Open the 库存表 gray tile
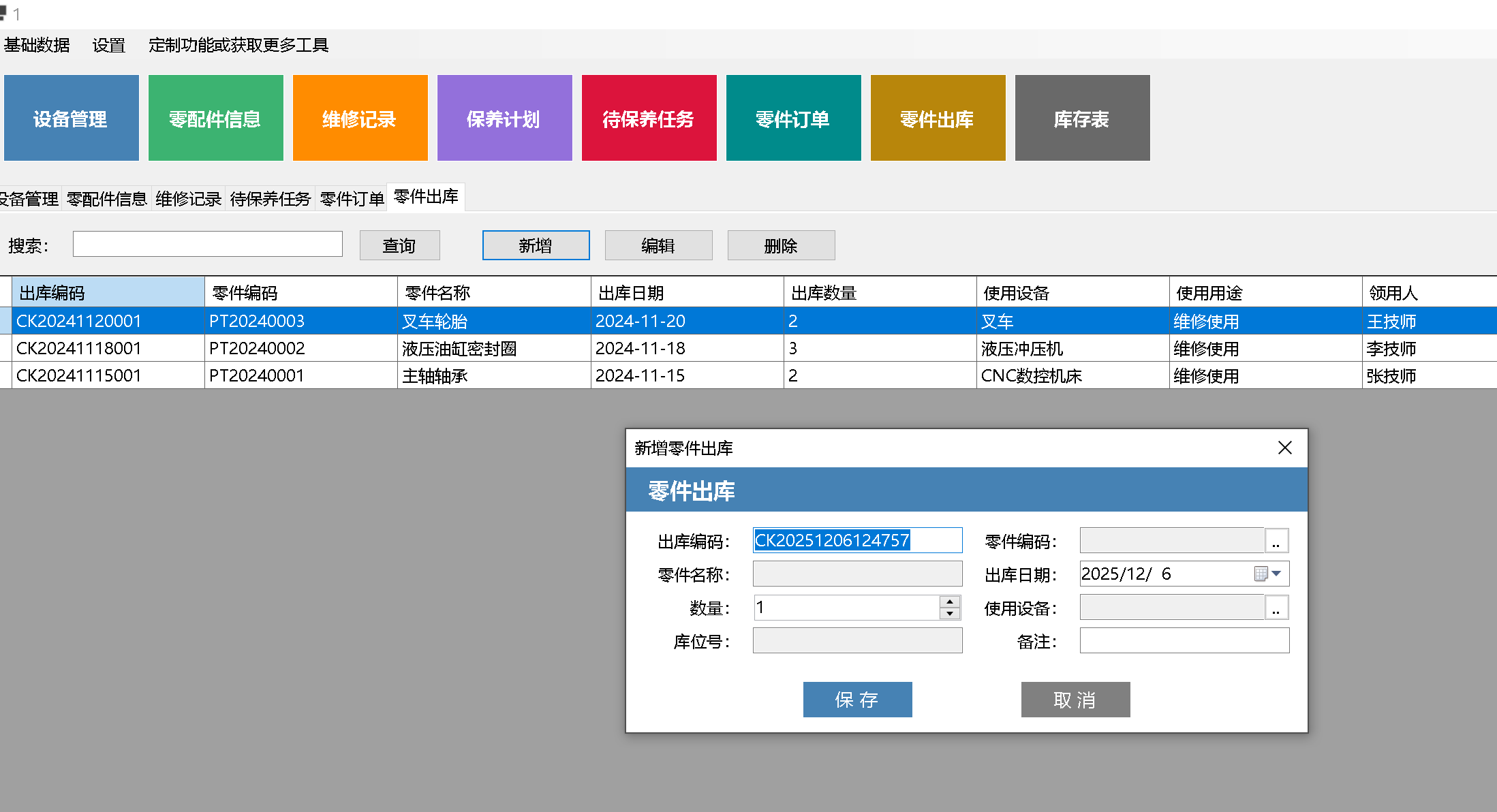 (1082, 119)
